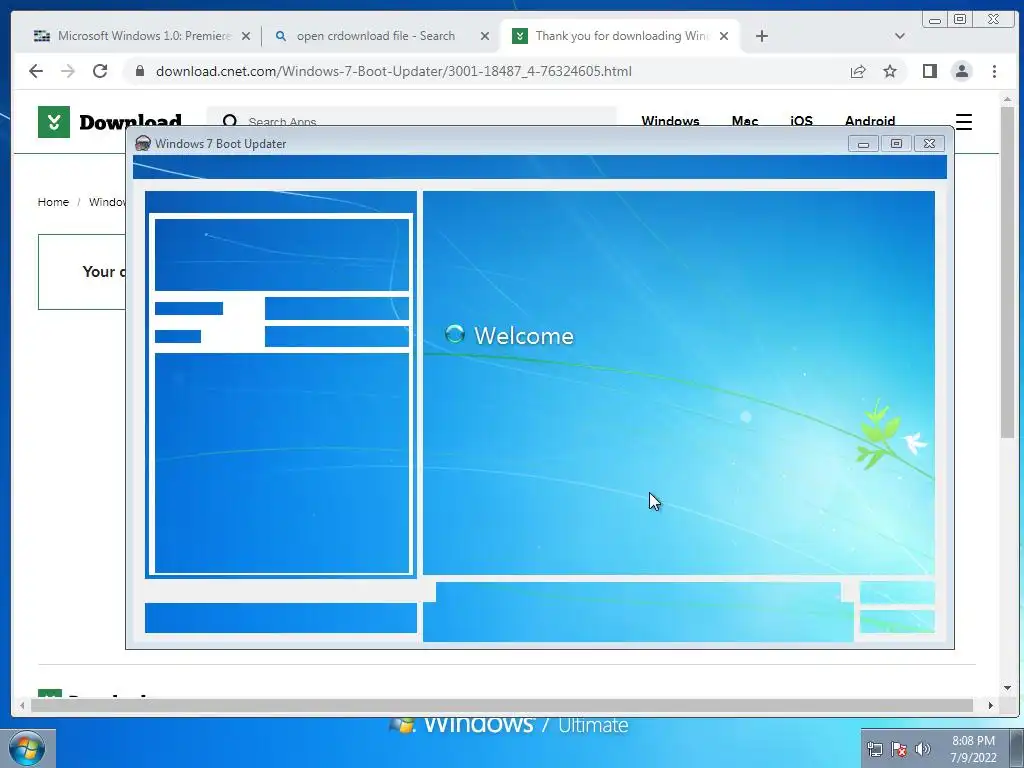This screenshot has width=1024, height=768.
Task: Bookmark this page with the star icon
Action: [889, 71]
